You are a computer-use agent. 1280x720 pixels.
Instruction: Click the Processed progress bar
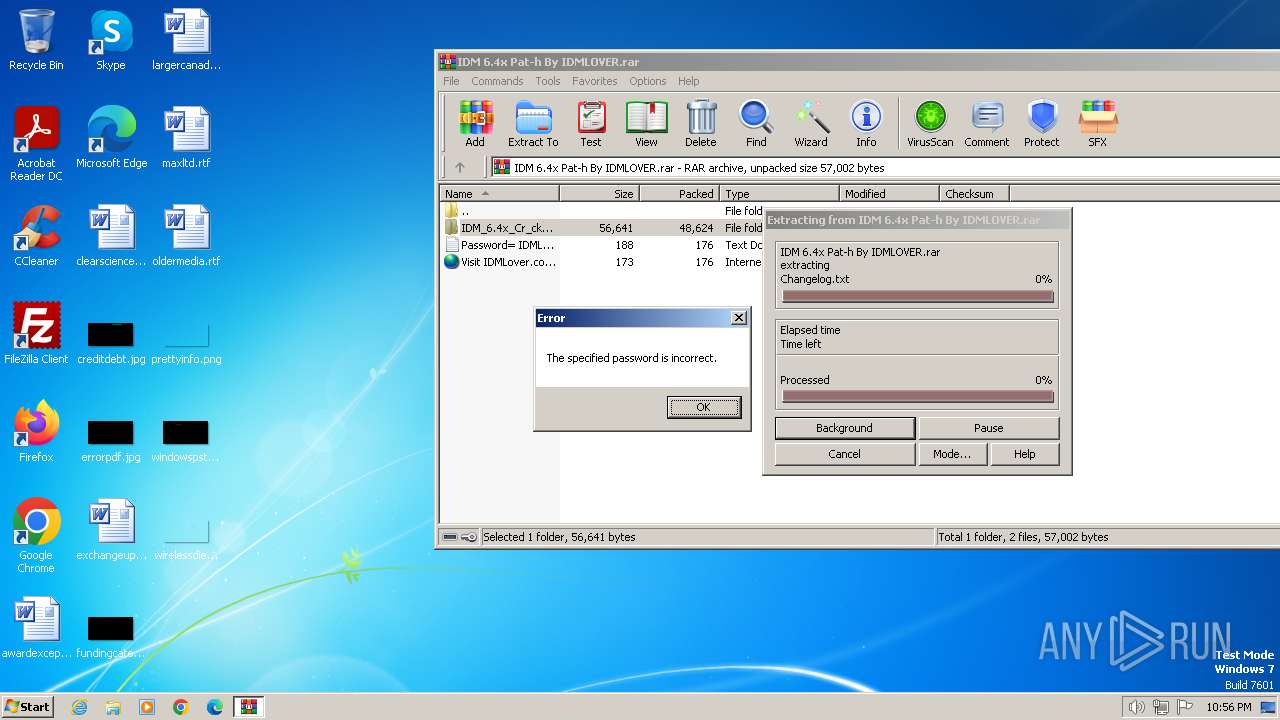tap(917, 397)
